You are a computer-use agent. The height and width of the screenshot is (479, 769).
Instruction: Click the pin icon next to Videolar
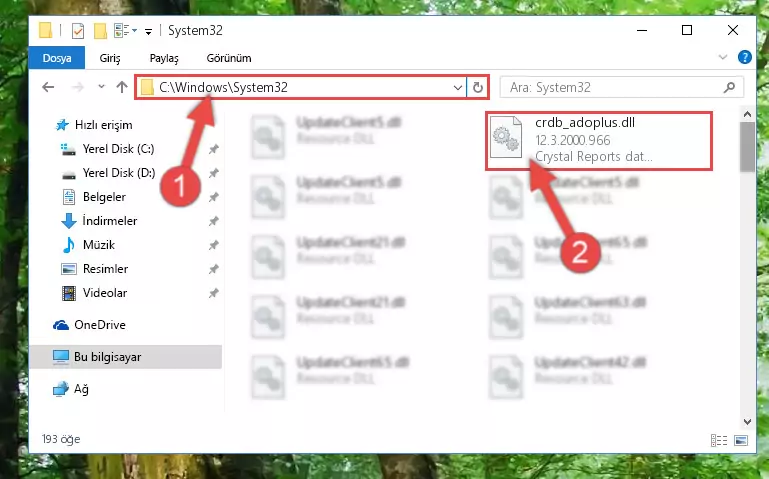coord(213,293)
